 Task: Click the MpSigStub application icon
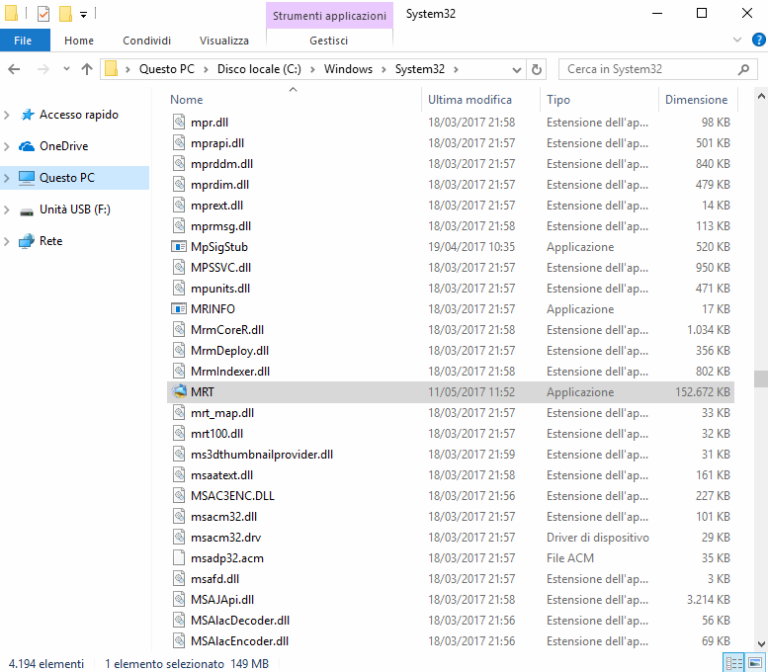(x=179, y=246)
